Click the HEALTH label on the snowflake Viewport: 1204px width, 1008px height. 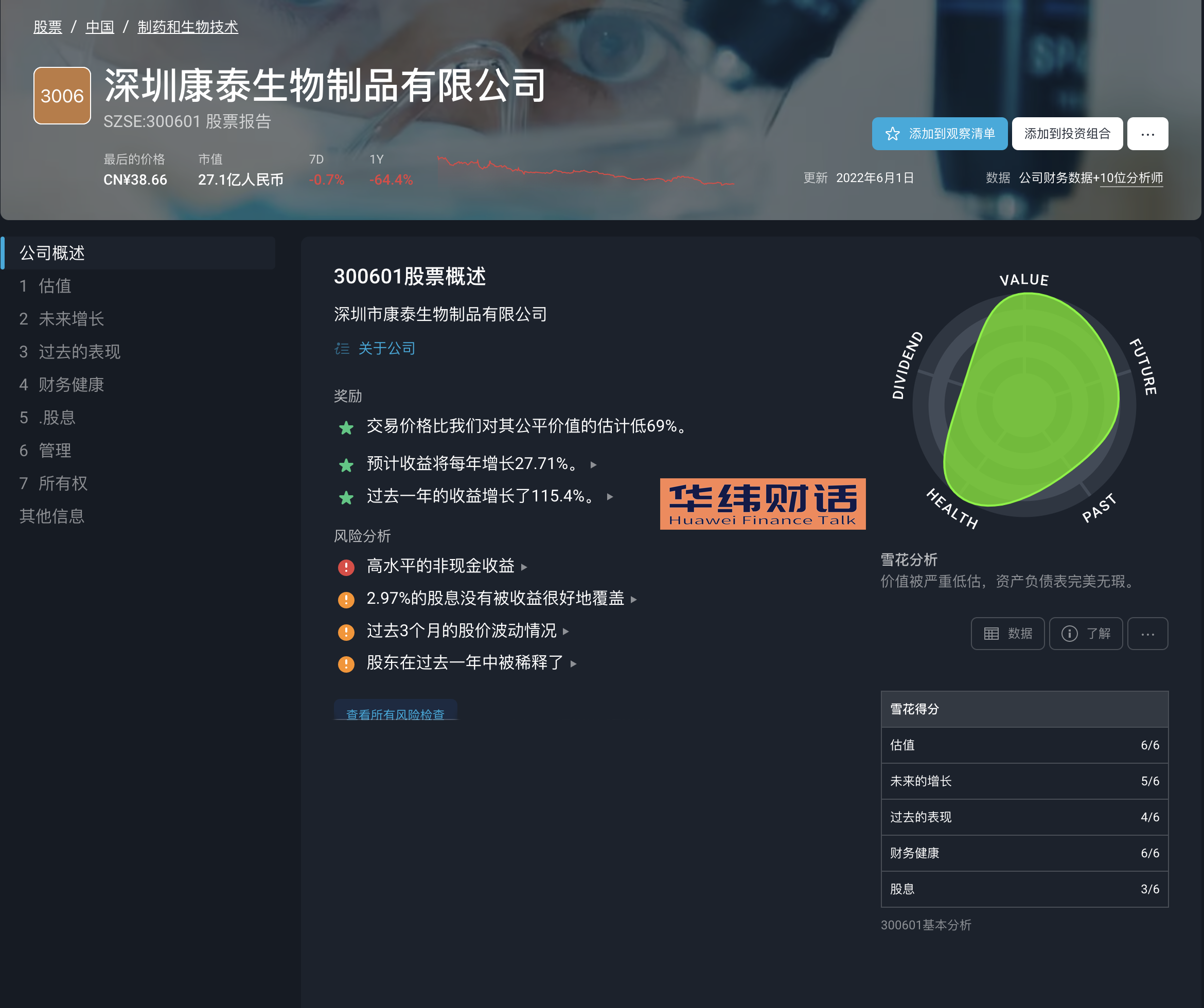[x=952, y=508]
